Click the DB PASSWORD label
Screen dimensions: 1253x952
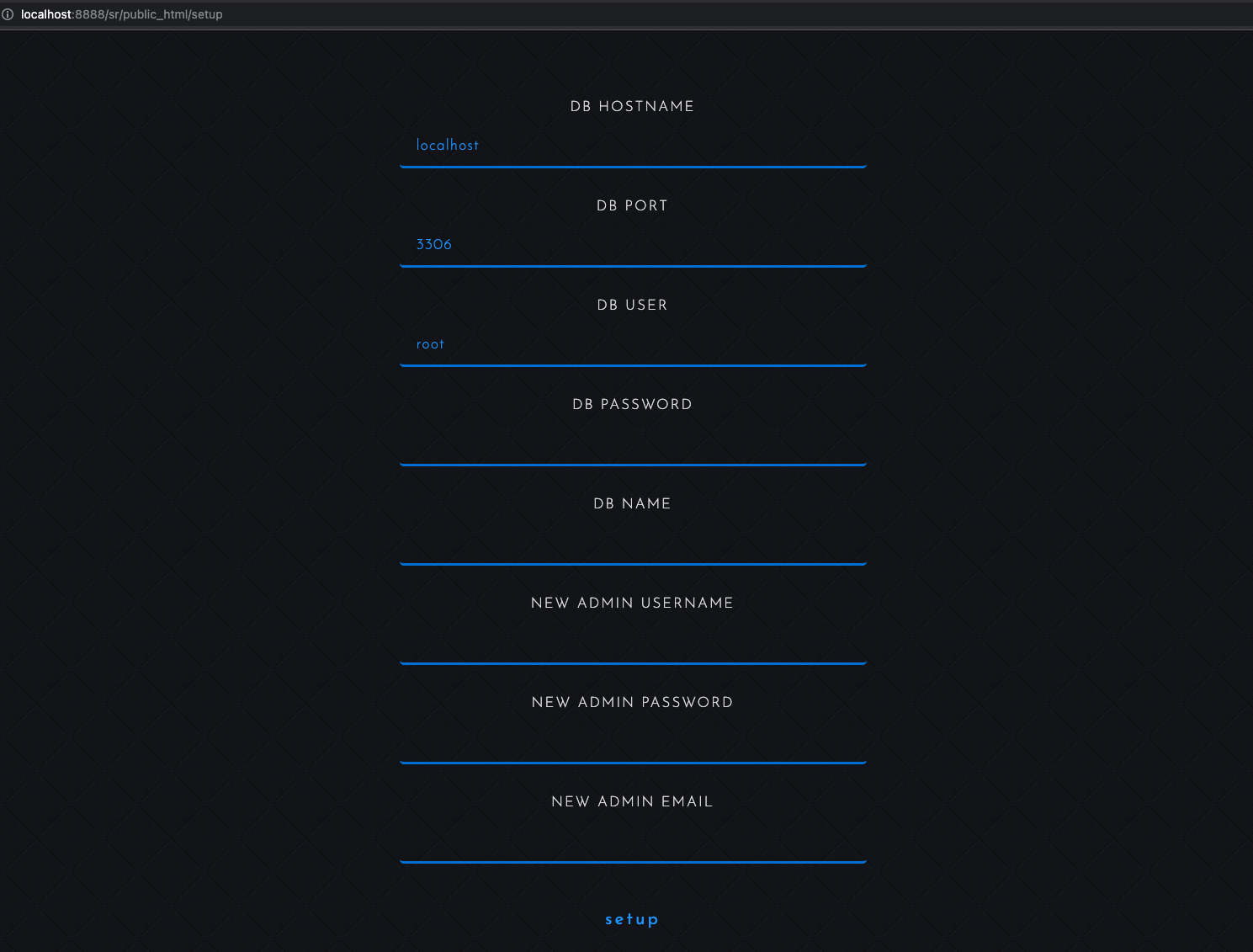[x=632, y=404]
